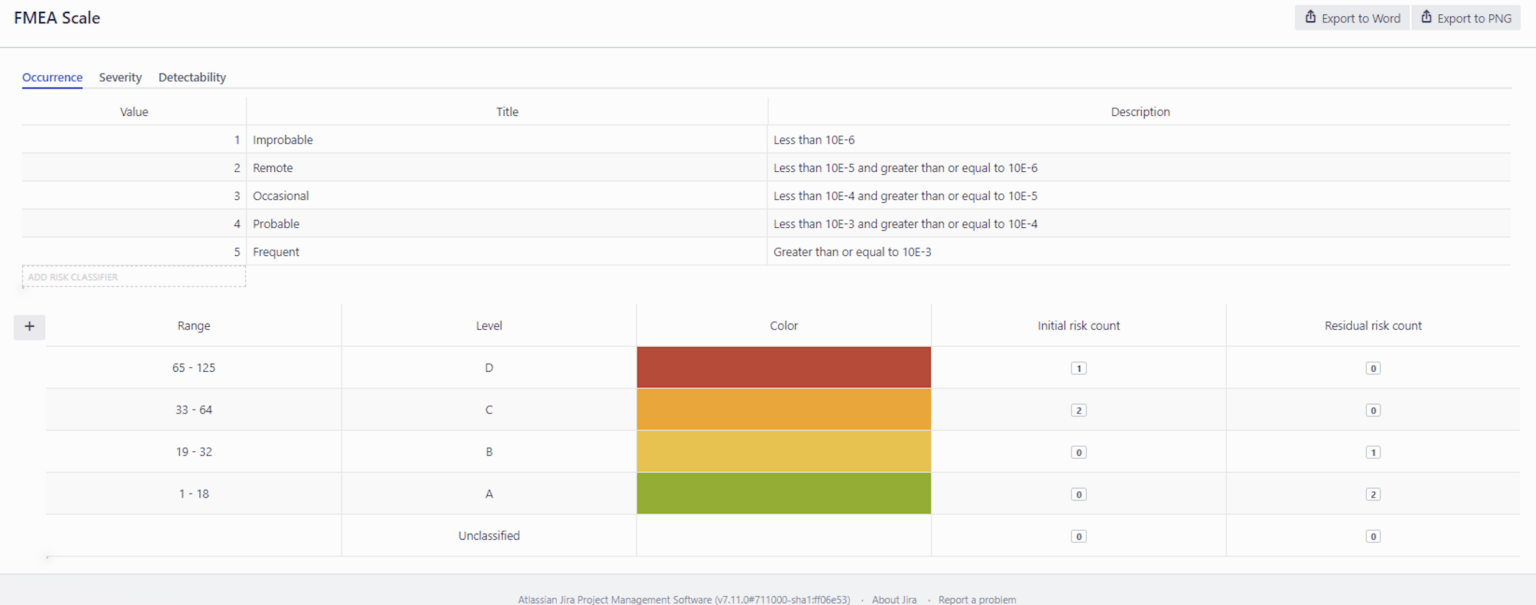Click the plus icon to add risk level

coord(29,327)
